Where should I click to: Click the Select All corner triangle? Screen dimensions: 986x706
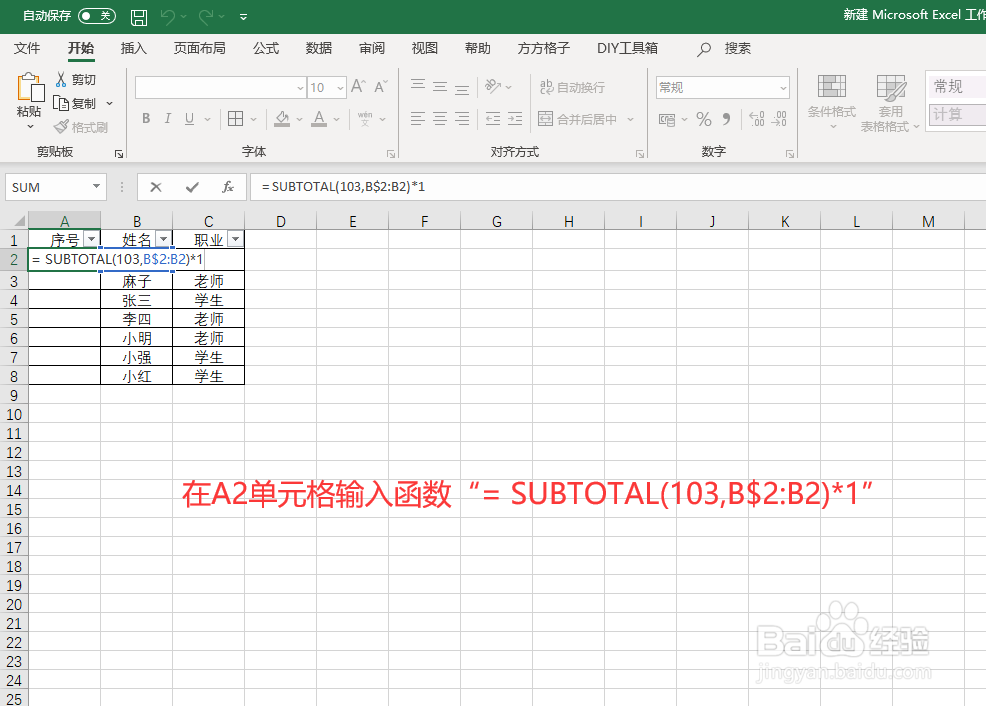coord(19,221)
